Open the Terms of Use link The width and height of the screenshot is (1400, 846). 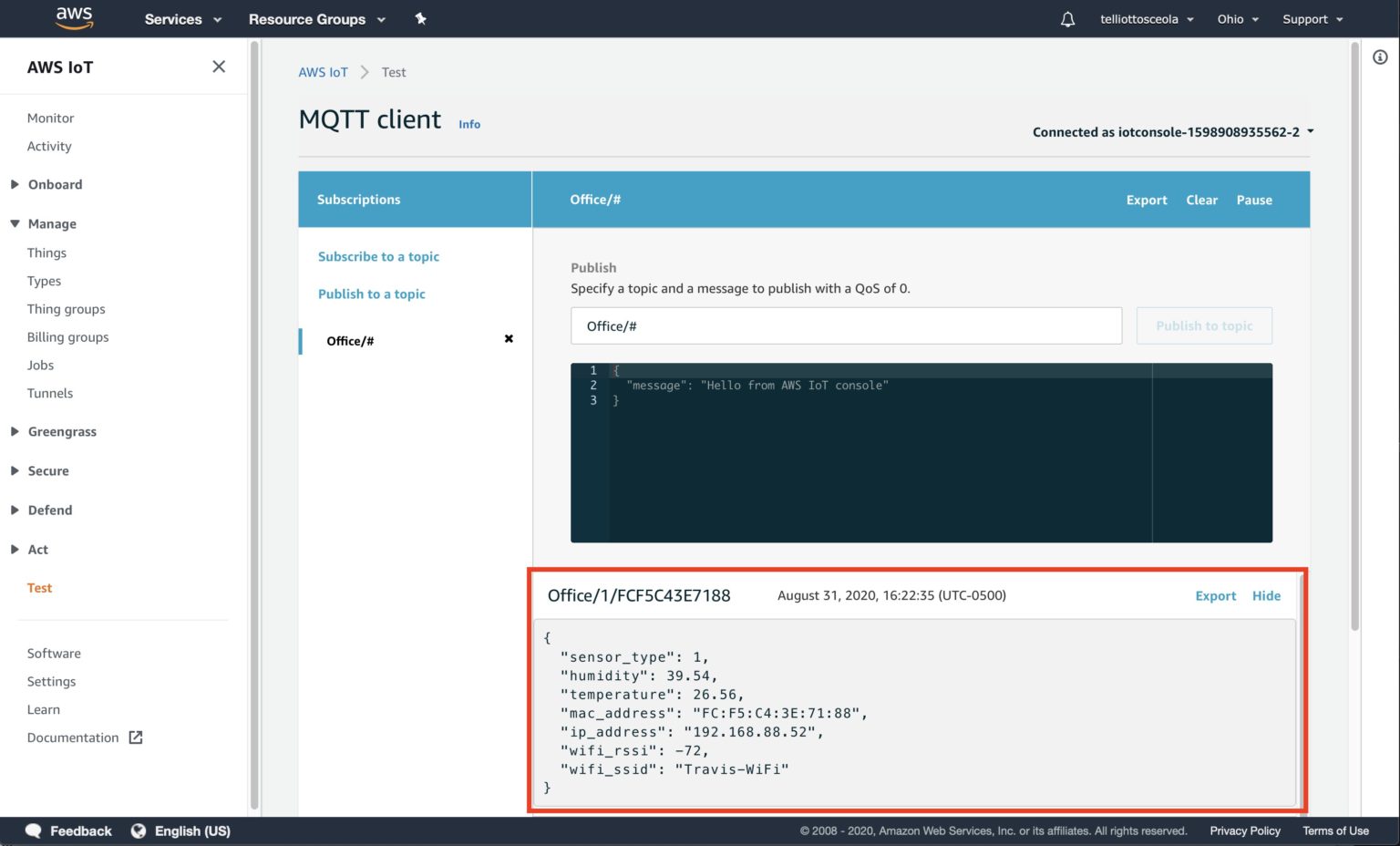(x=1335, y=831)
